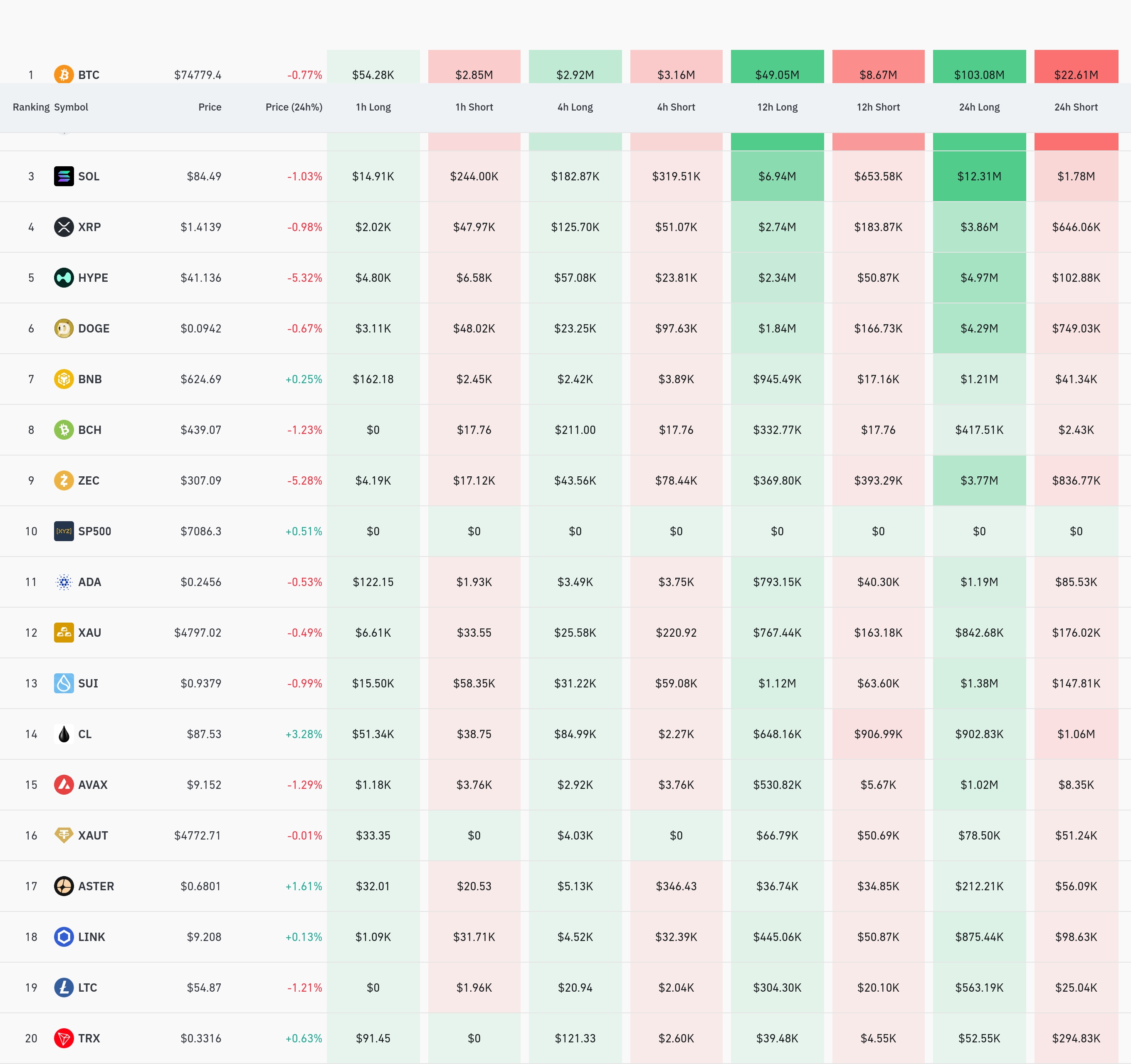
Task: Open the AVAX symbol link
Action: pyautogui.click(x=93, y=785)
